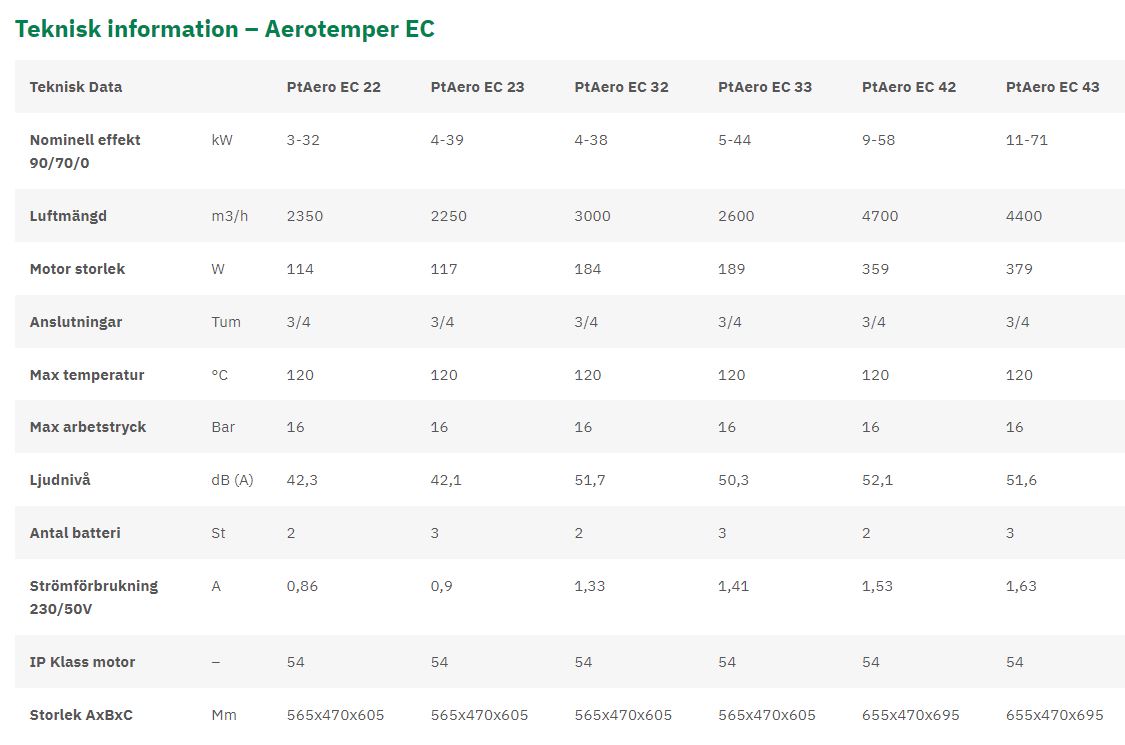The height and width of the screenshot is (745, 1125).
Task: Select the 'Anslutningar' row label
Action: click(x=77, y=322)
